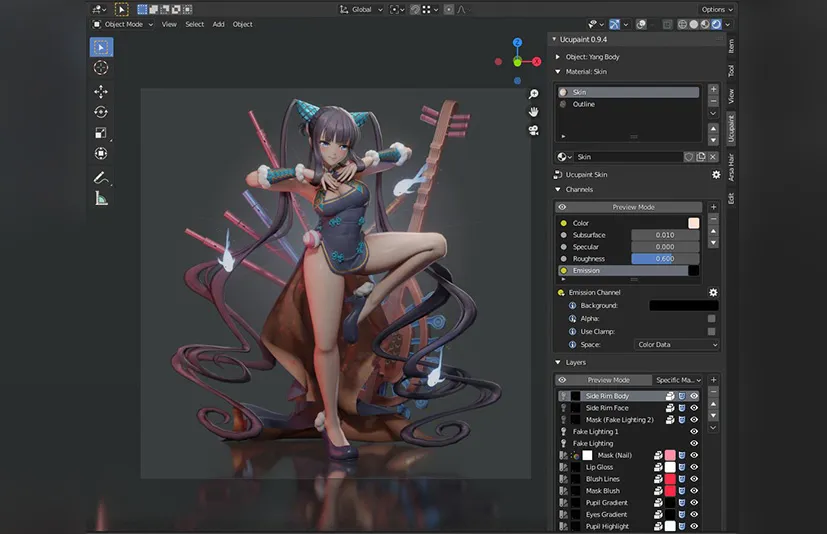Screen dimensions: 827x534
Task: Tick the Alpha checkbox
Action: coord(711,318)
